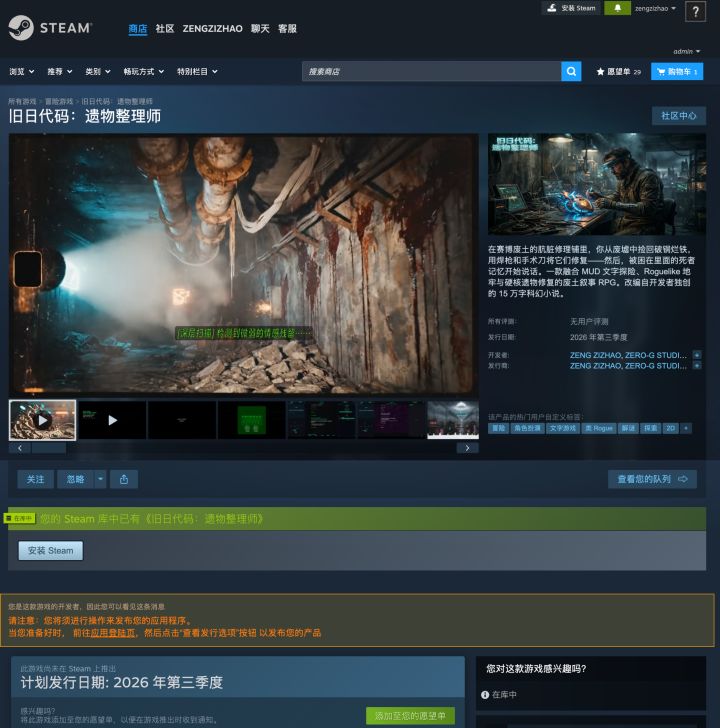Click the 旧日代码: 遗物整理师 breadcrumb link
720x728 pixels.
pyautogui.click(x=117, y=101)
